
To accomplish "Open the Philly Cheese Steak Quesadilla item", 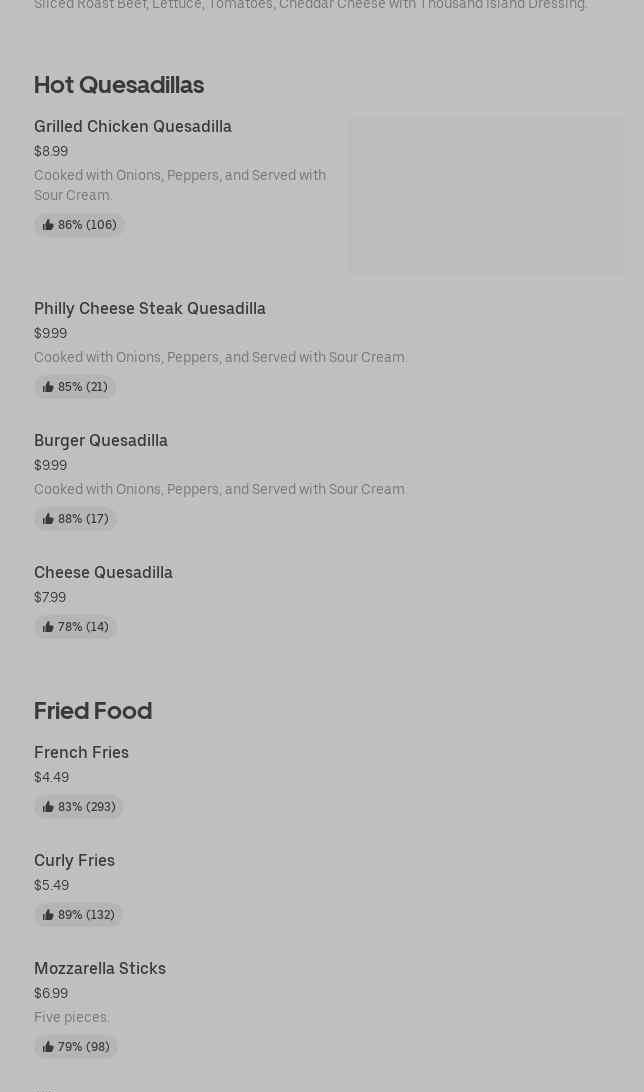I will pos(150,309).
